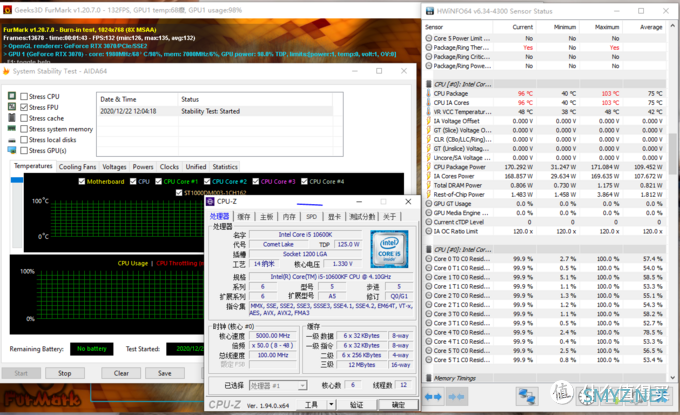Open the 处理器 #1 selection combo box

(278, 385)
